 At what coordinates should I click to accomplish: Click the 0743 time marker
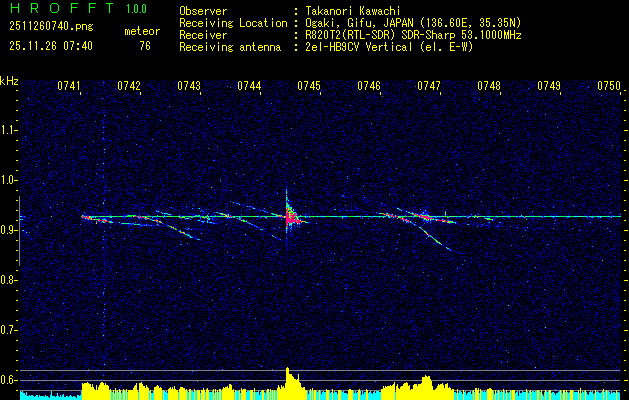189,86
